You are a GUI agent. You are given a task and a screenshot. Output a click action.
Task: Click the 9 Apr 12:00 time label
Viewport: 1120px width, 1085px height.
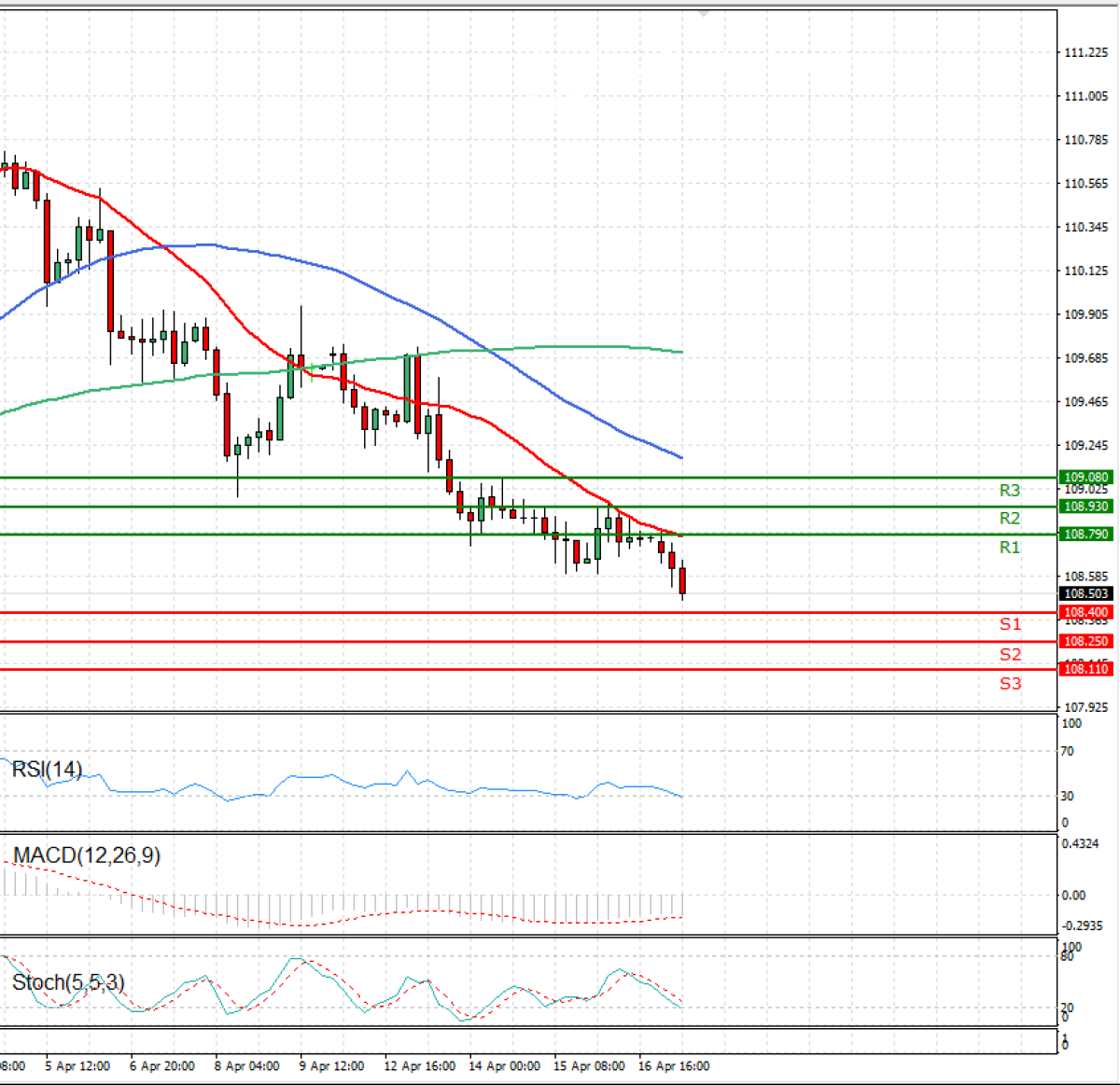331,1065
